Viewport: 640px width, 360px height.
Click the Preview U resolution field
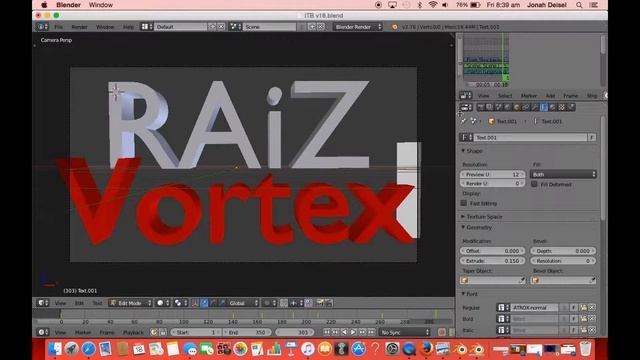(493, 174)
